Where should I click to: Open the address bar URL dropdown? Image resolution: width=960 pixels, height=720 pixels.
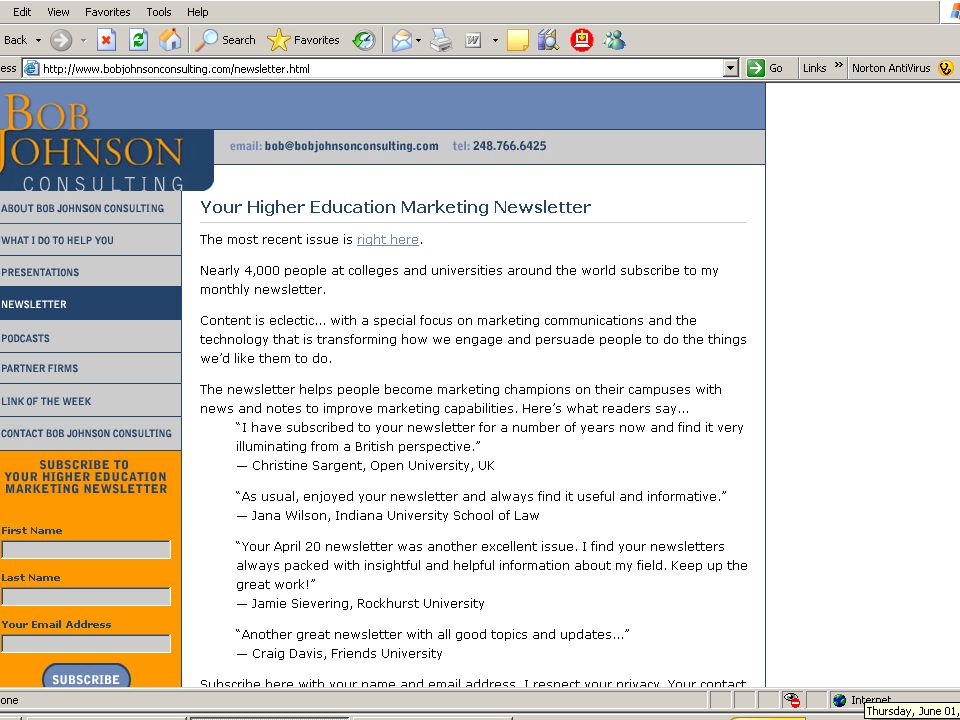tap(730, 68)
